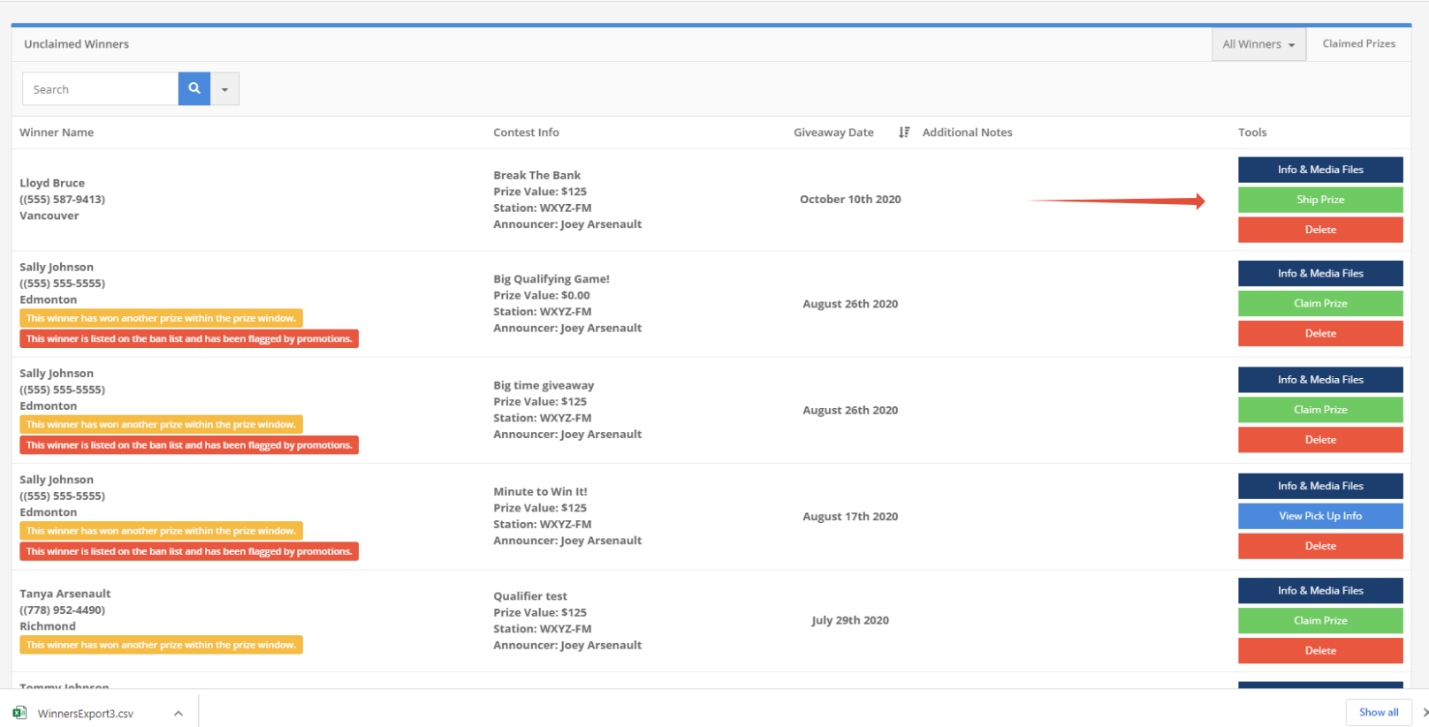Expand the All Winners dropdown
Viewport: 1429px width, 727px height.
[1258, 44]
